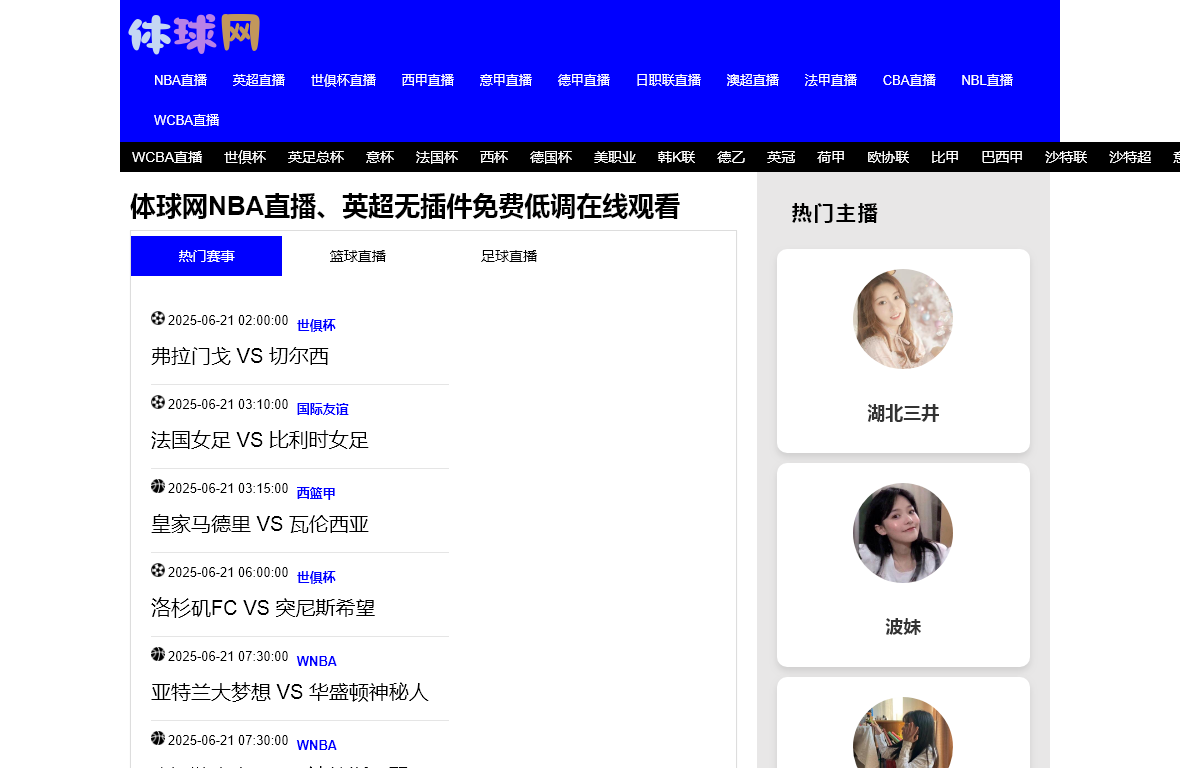Switch to the 篮球直播 tab
The width and height of the screenshot is (1180, 768).
(358, 256)
